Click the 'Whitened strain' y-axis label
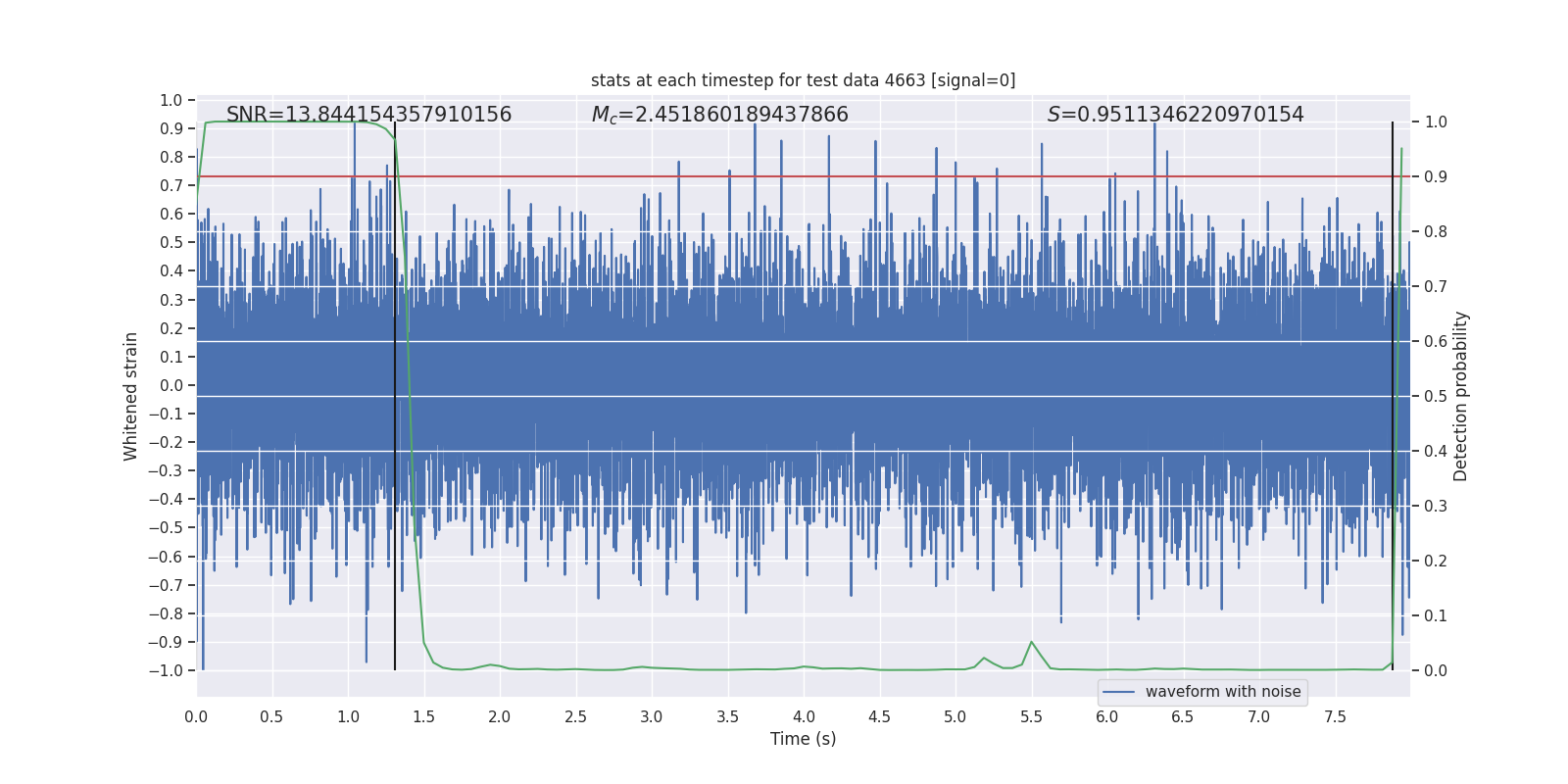The image size is (1568, 784). pos(130,396)
